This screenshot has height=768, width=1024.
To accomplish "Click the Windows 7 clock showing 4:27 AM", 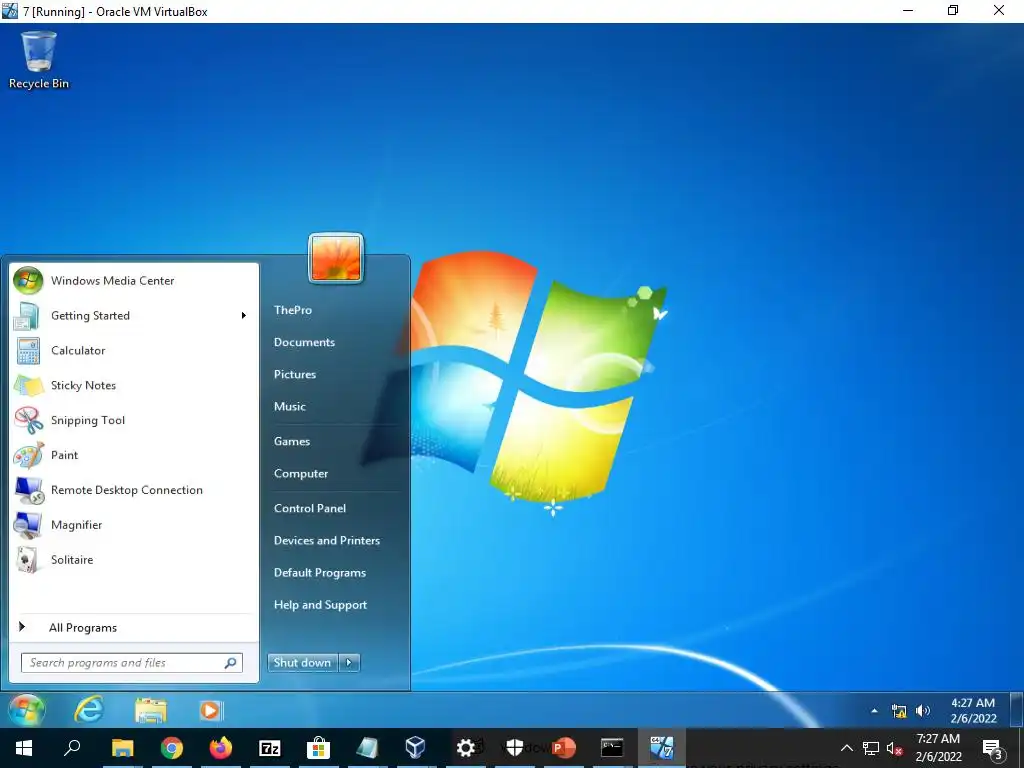I will tap(972, 711).
